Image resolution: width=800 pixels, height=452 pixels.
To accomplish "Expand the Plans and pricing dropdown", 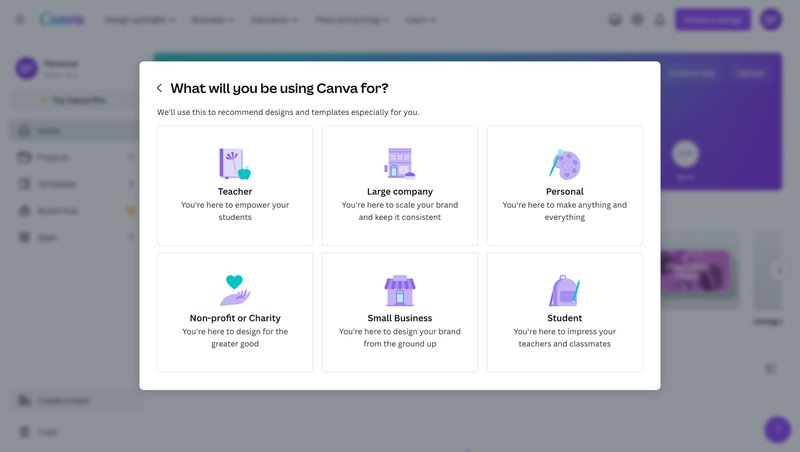I will [352, 19].
